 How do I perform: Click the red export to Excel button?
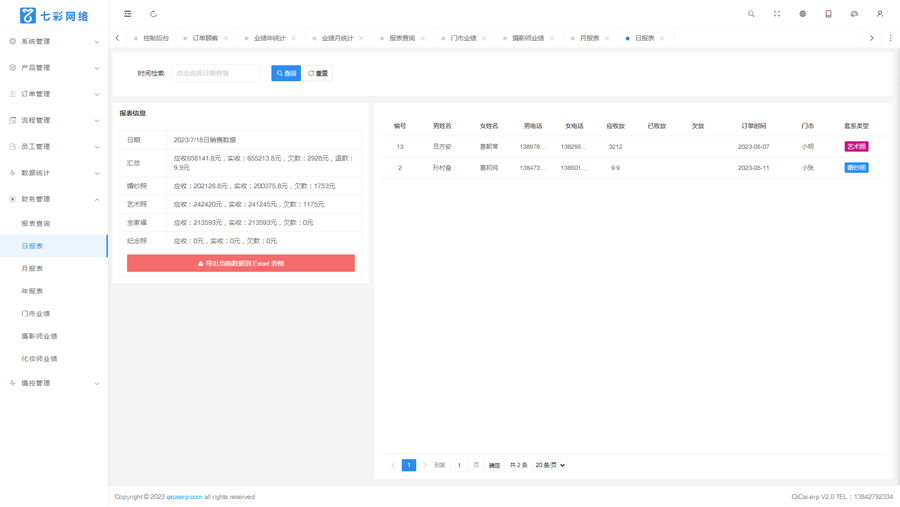pos(240,263)
